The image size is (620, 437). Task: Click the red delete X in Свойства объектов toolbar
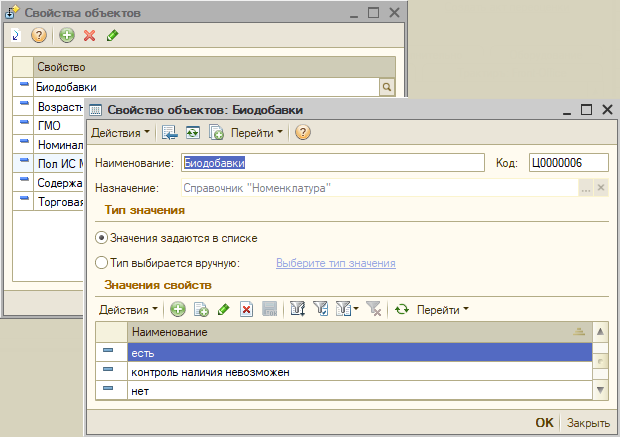coord(89,36)
